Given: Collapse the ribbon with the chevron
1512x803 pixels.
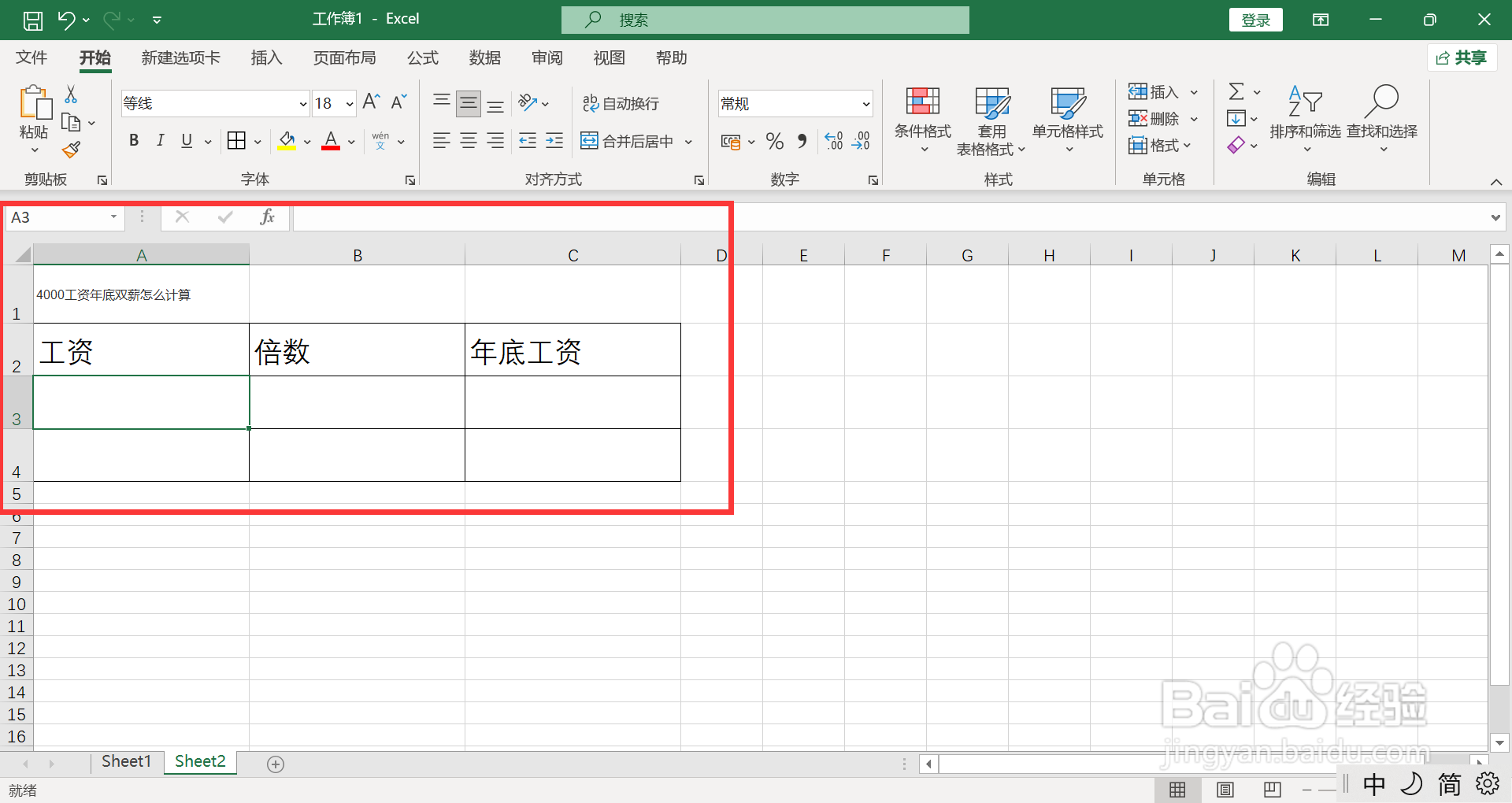Looking at the screenshot, I should click(x=1495, y=182).
